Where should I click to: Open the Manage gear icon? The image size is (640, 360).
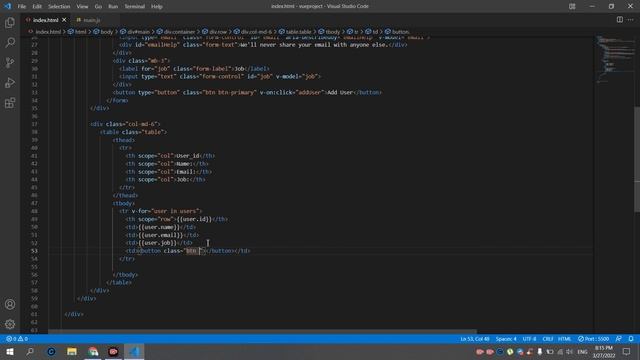[10, 324]
